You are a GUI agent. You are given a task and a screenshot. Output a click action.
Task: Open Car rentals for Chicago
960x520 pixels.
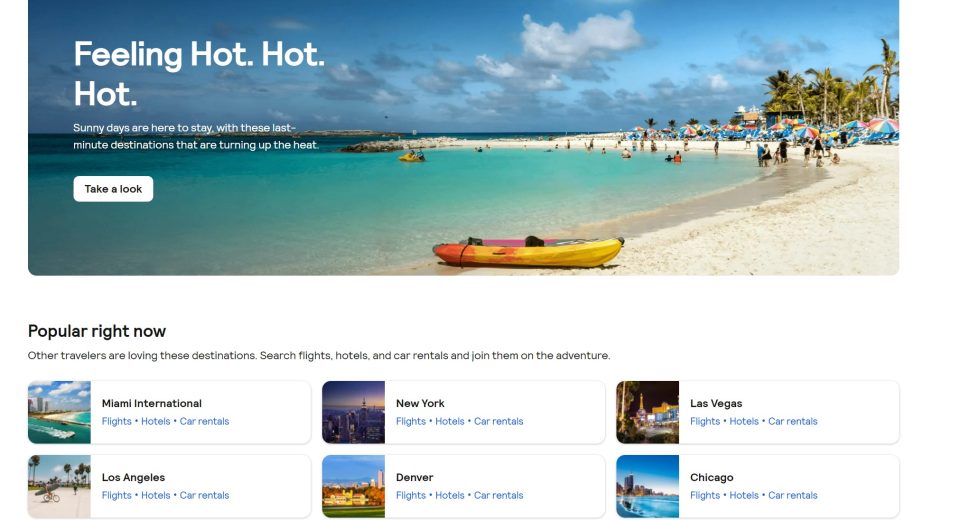click(x=793, y=496)
